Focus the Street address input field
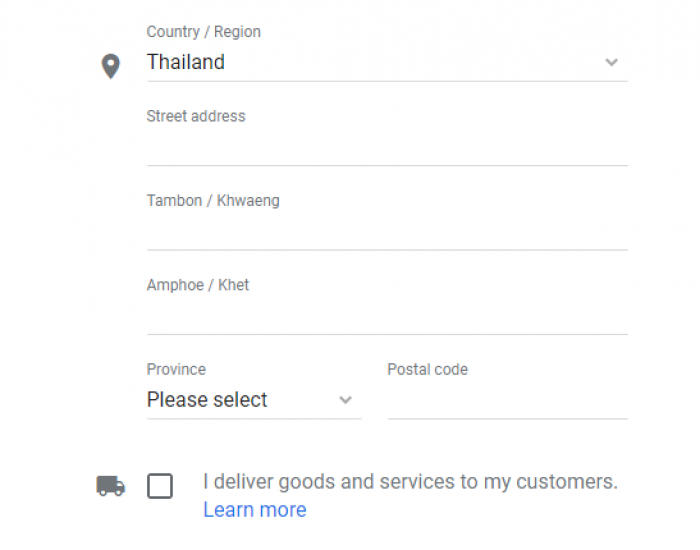 388,147
